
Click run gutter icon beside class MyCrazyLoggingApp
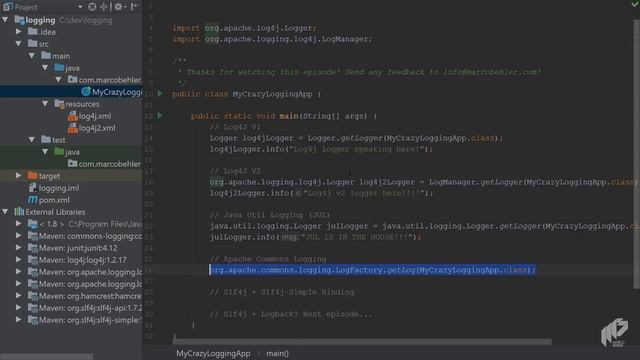point(160,93)
